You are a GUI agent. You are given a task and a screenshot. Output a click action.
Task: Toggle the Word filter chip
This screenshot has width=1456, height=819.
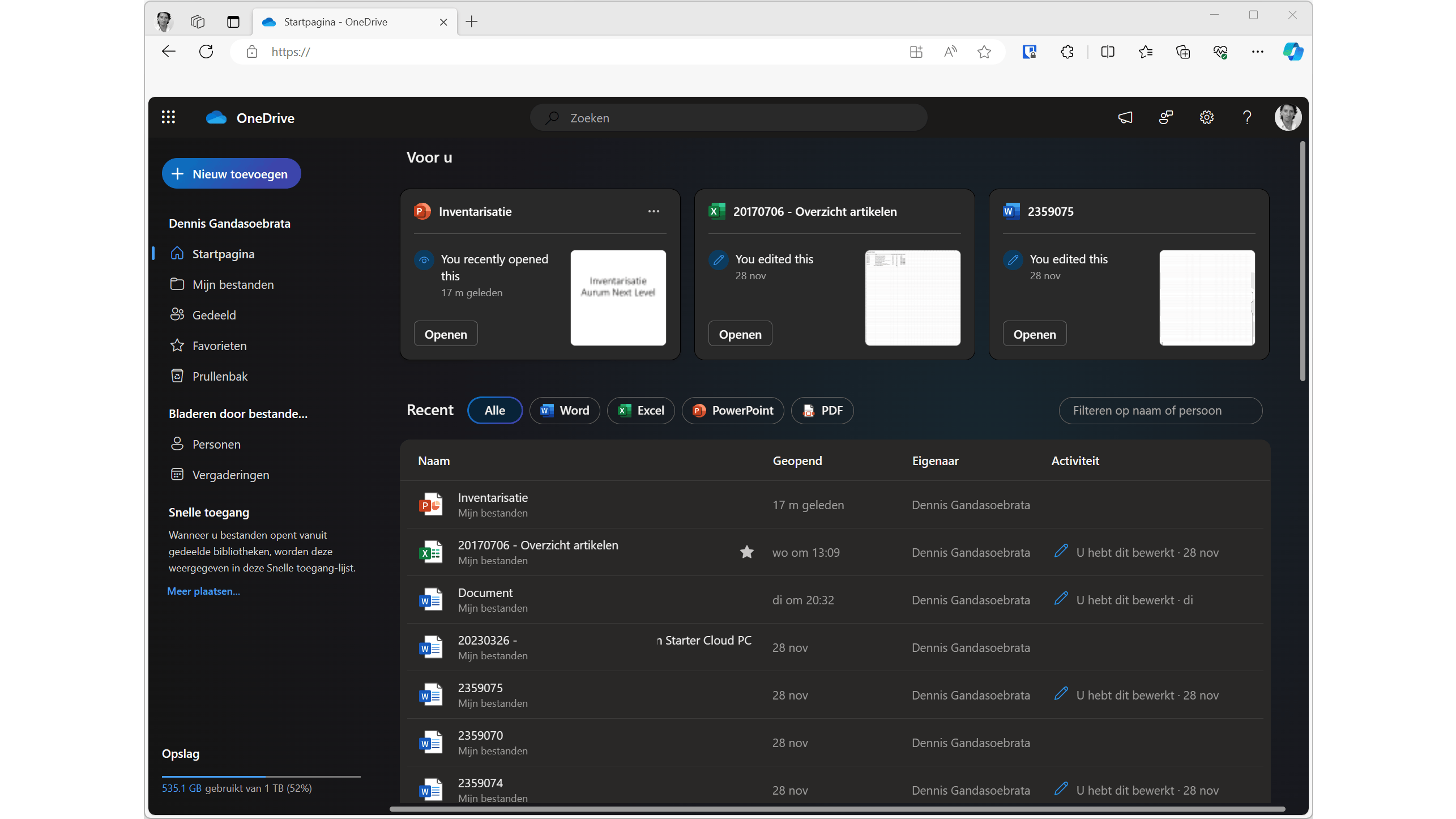coord(564,410)
